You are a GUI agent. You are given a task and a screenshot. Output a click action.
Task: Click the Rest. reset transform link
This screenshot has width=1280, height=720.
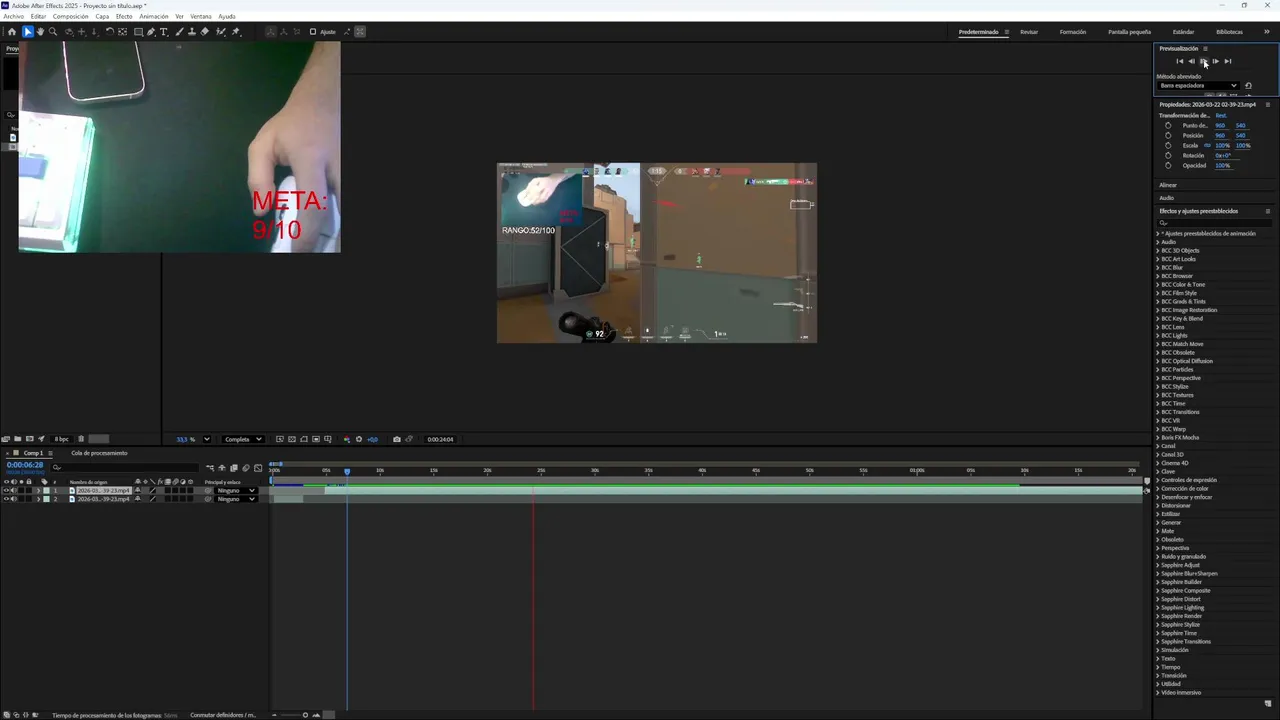[1221, 115]
